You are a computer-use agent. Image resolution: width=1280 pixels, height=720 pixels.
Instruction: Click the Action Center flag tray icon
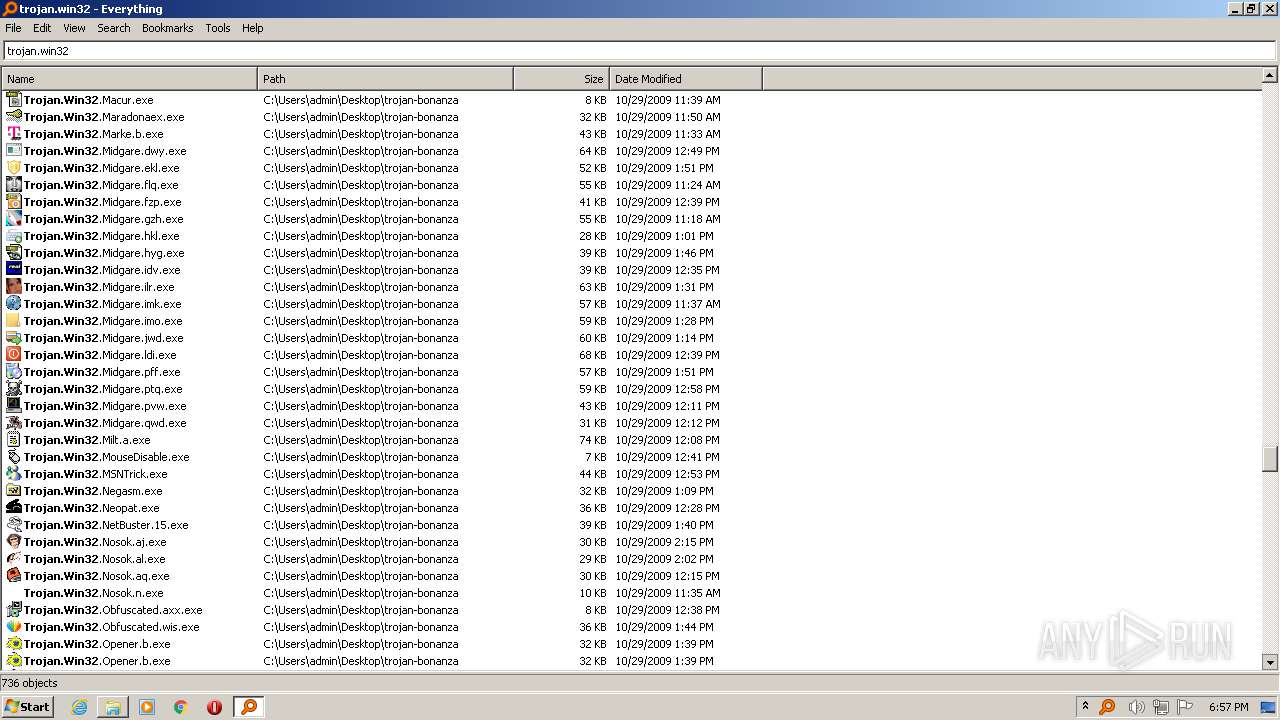1185,707
